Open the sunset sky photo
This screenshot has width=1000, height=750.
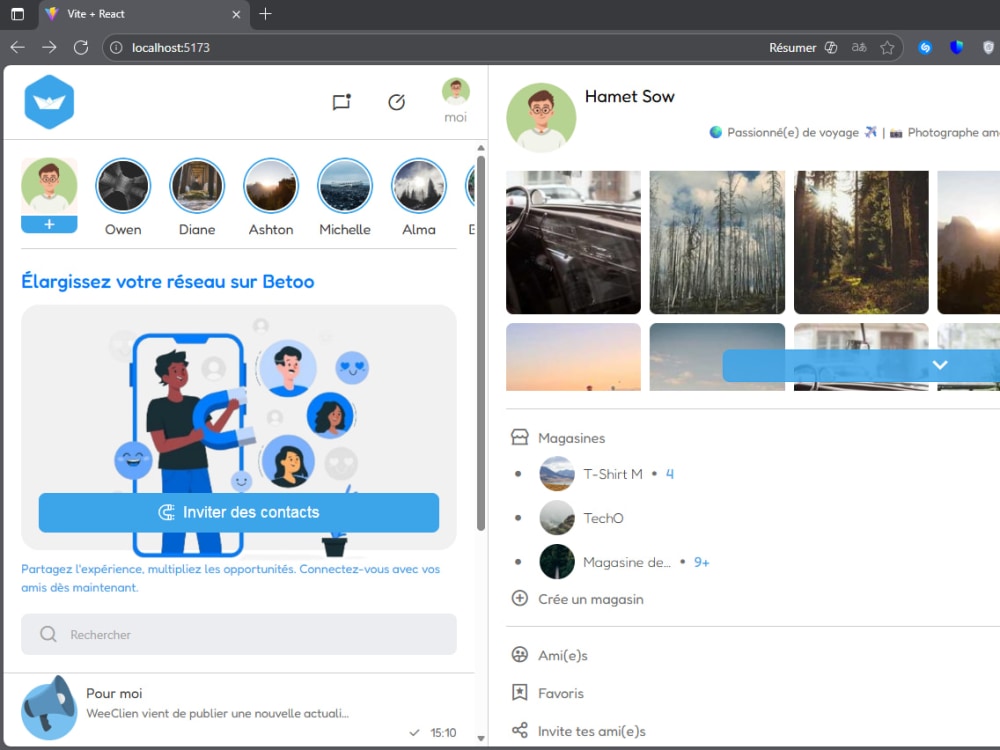[x=573, y=357]
